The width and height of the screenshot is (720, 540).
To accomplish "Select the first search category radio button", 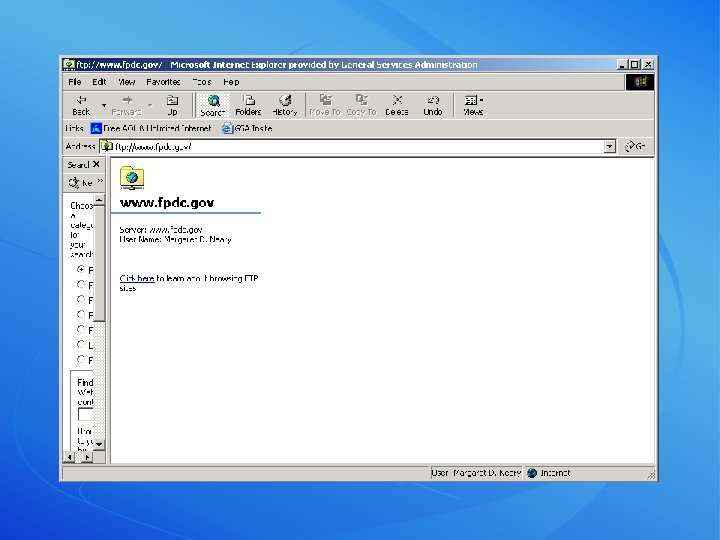I will (82, 269).
